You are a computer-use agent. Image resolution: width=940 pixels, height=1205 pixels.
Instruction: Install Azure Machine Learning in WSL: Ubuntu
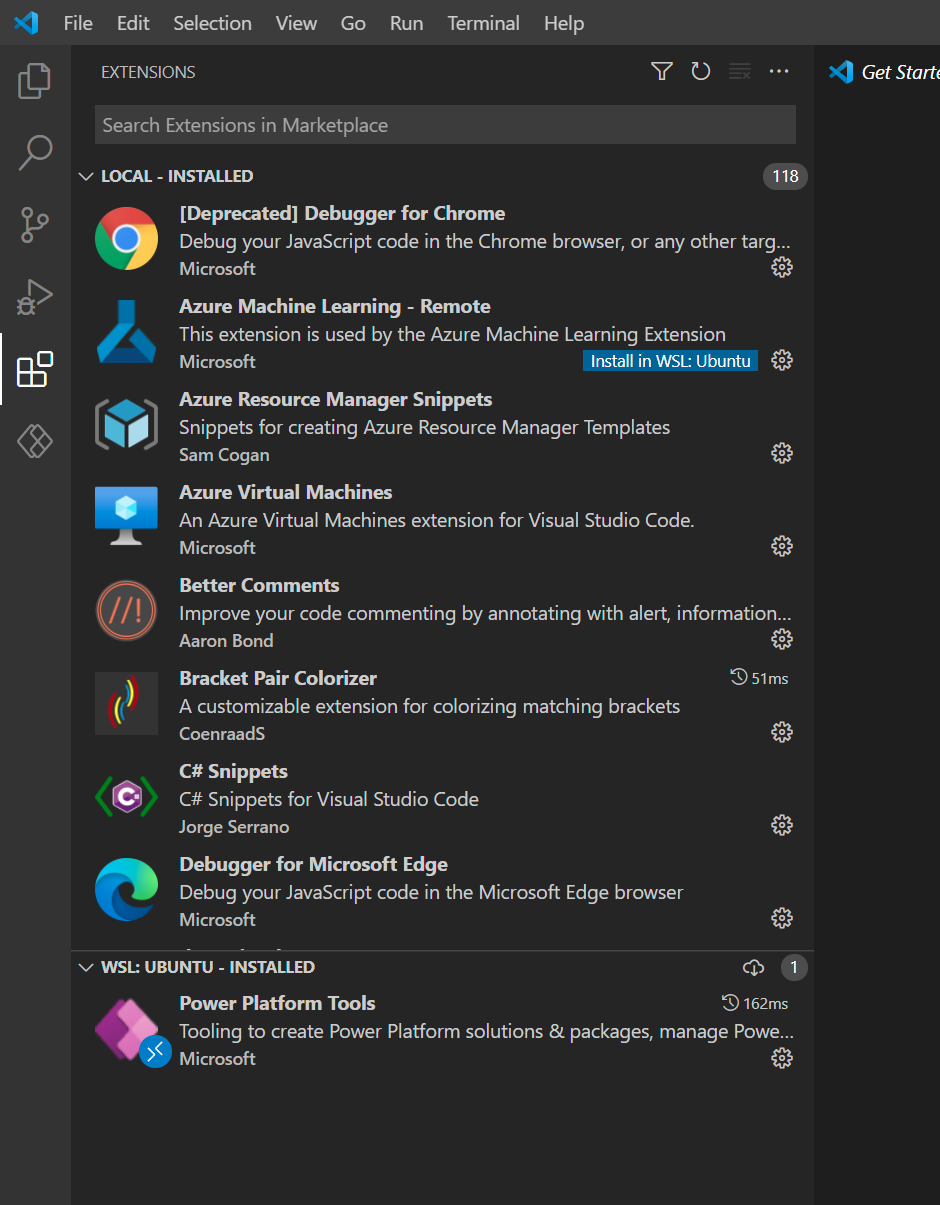[670, 360]
